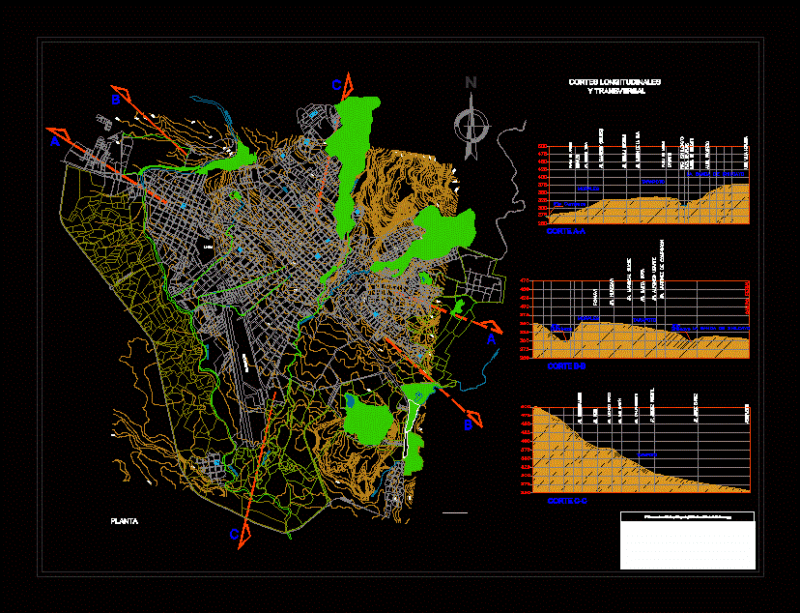Select the 'CORTES LONGITUDINALES Y TRANSVERSAL' title
This screenshot has height=613, width=800.
tap(615, 86)
